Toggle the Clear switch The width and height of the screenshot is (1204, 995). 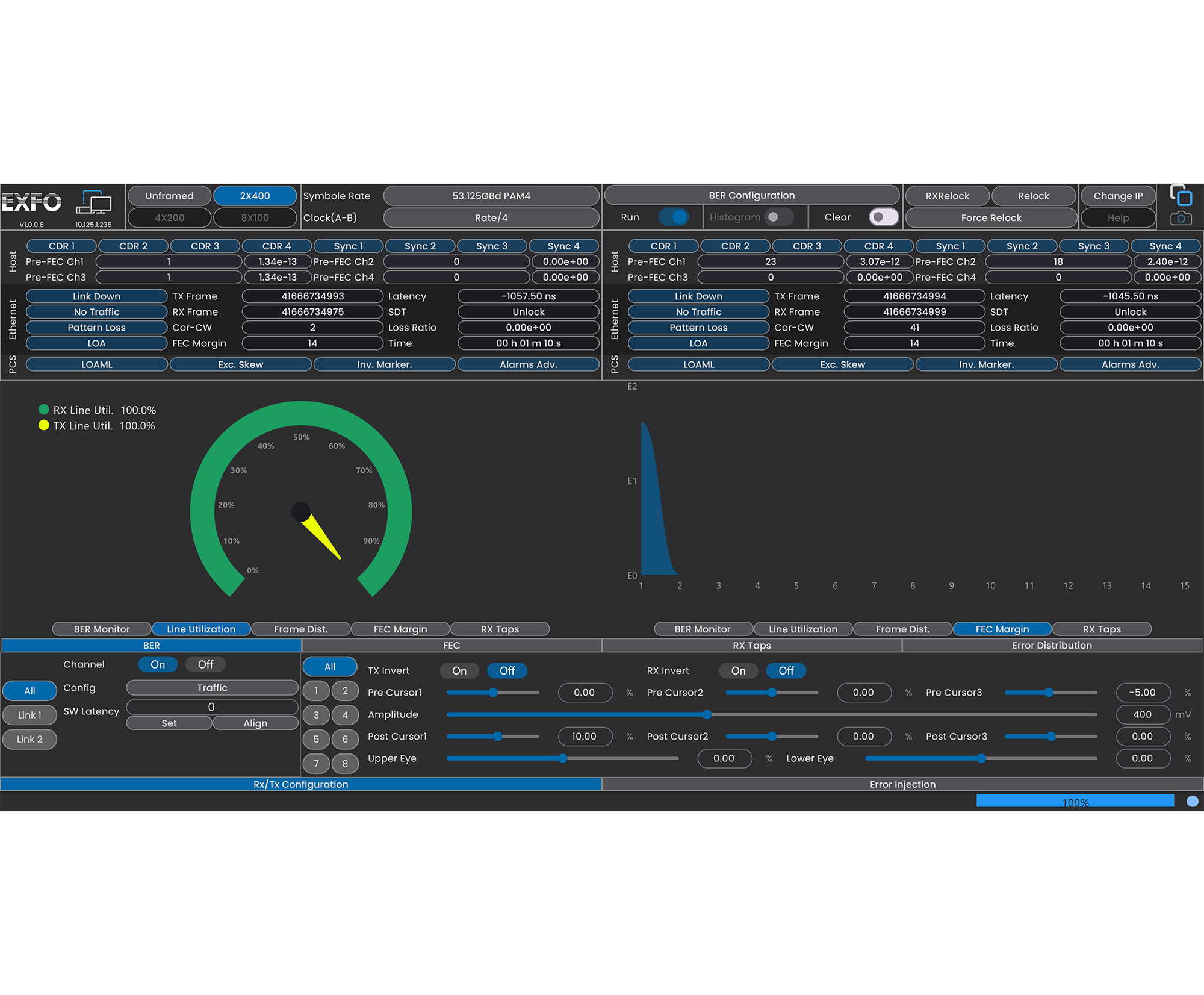point(883,217)
